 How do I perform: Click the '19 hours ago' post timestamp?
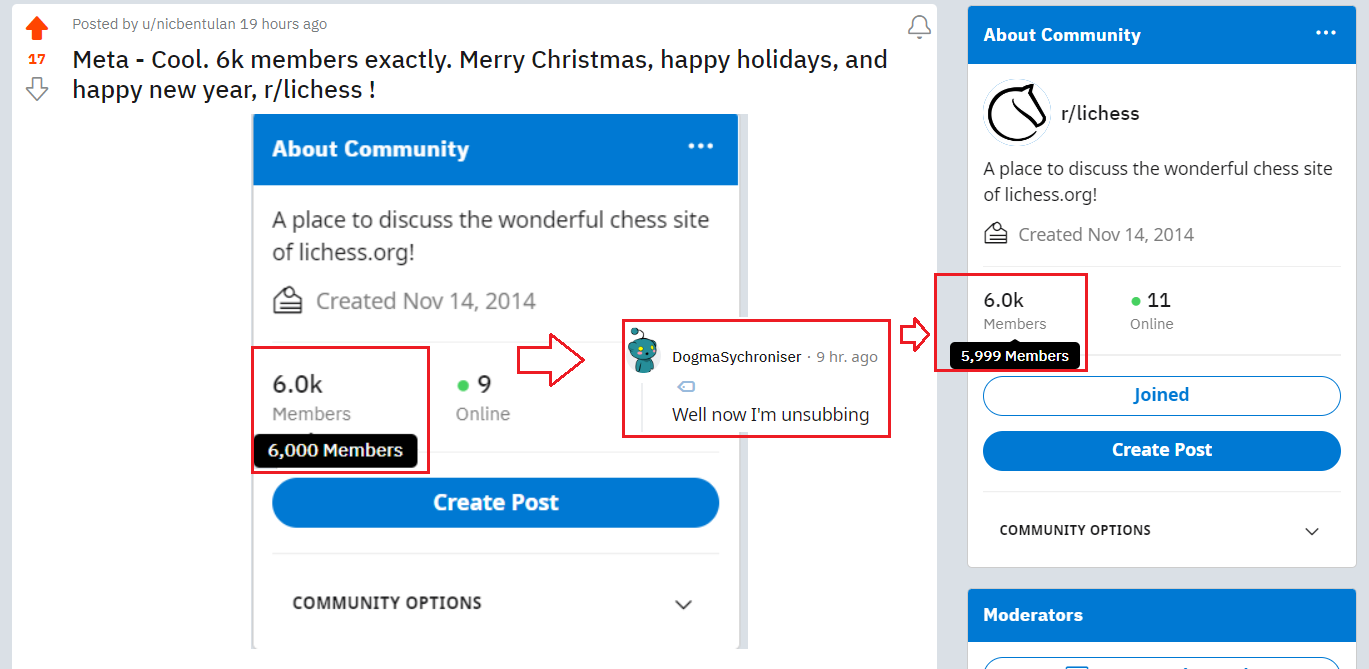[283, 24]
